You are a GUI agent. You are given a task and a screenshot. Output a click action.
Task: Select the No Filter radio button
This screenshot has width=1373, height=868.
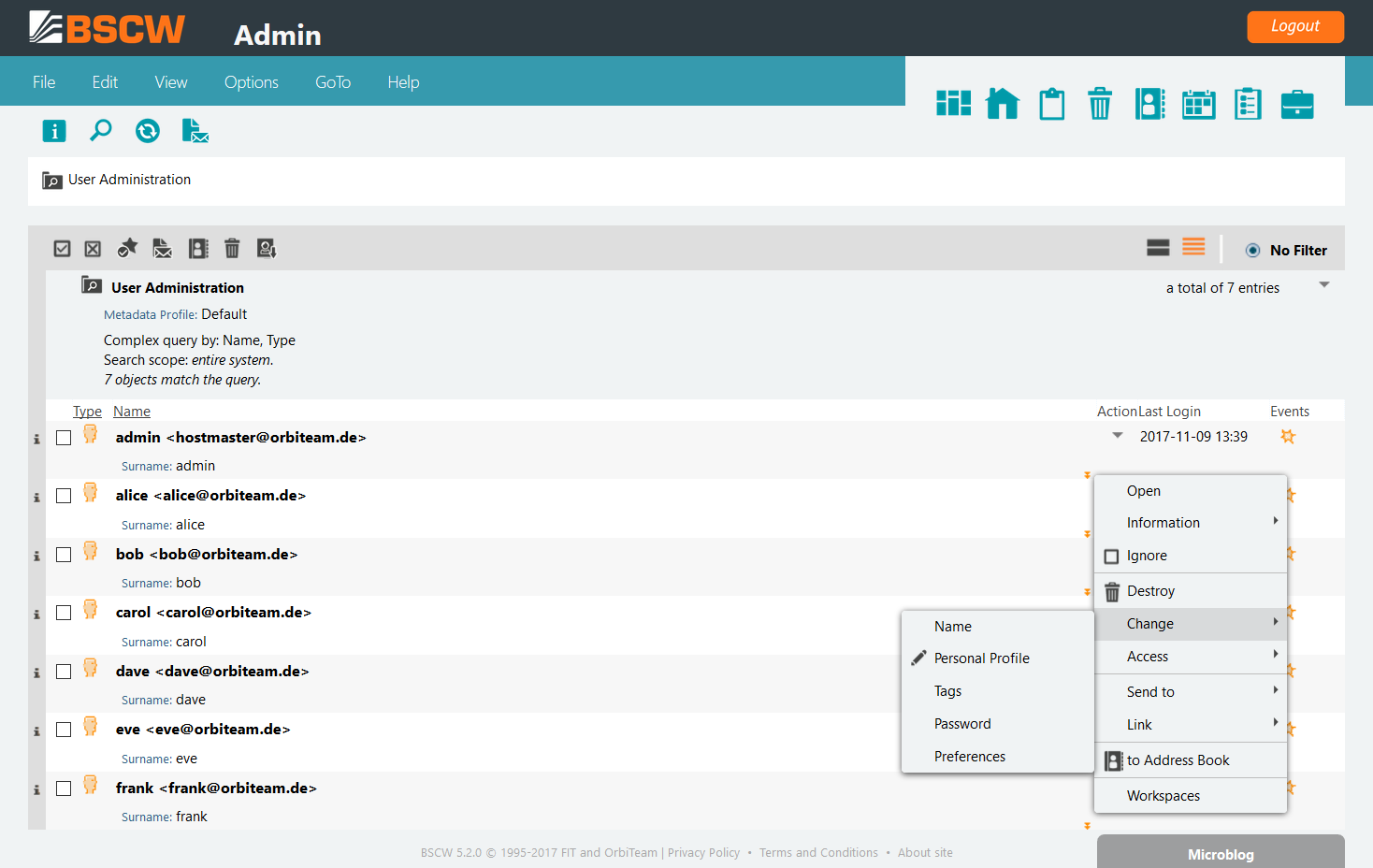[x=1252, y=251]
